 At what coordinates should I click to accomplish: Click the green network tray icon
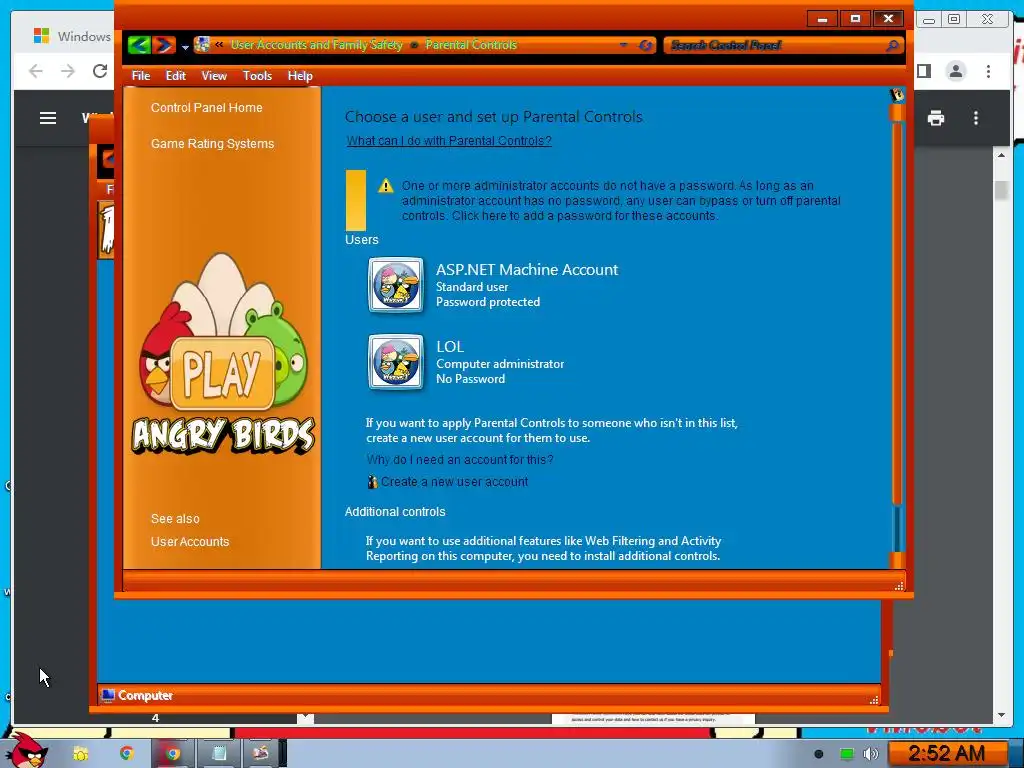tap(846, 754)
